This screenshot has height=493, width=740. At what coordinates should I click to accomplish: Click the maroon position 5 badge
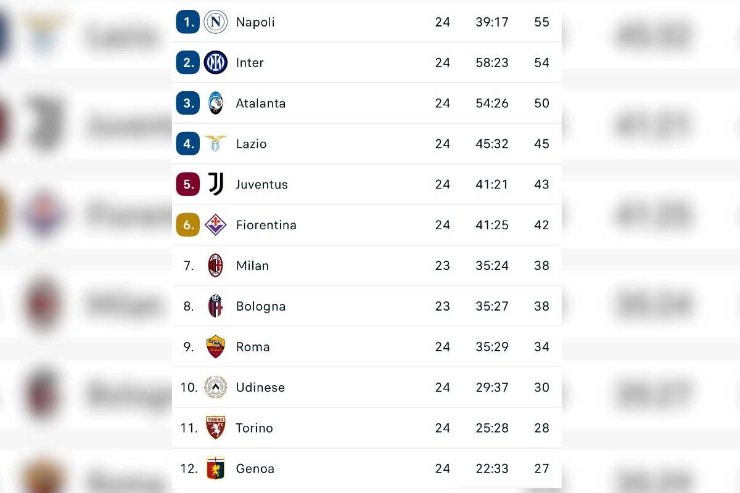coord(188,184)
